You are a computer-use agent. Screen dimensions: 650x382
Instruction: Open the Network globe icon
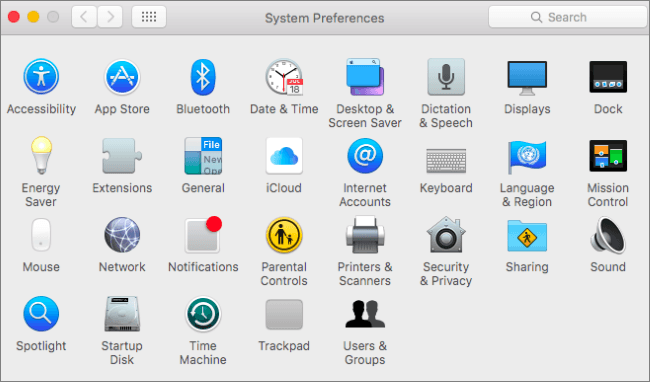(122, 235)
